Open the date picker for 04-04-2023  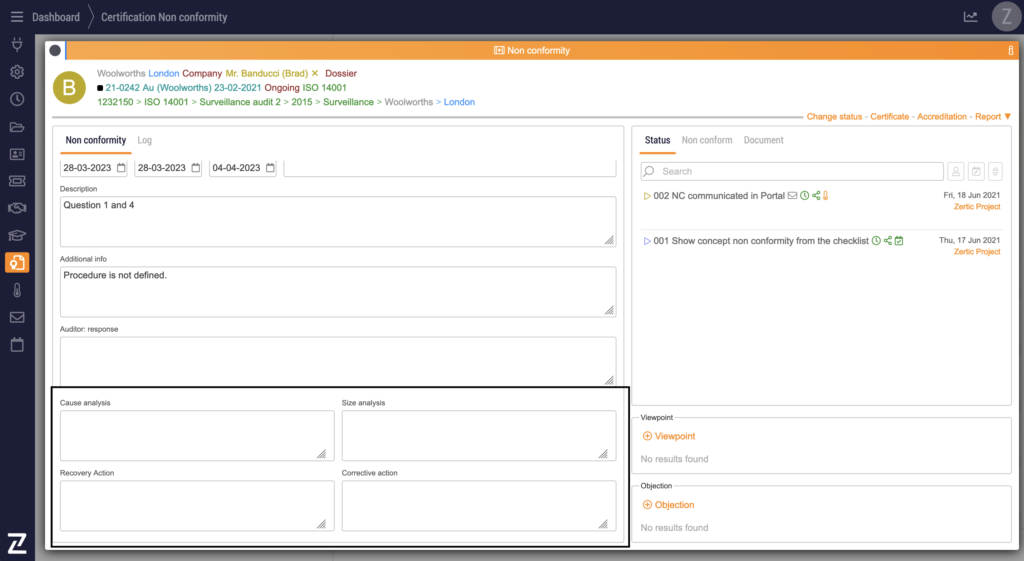pyautogui.click(x=270, y=168)
